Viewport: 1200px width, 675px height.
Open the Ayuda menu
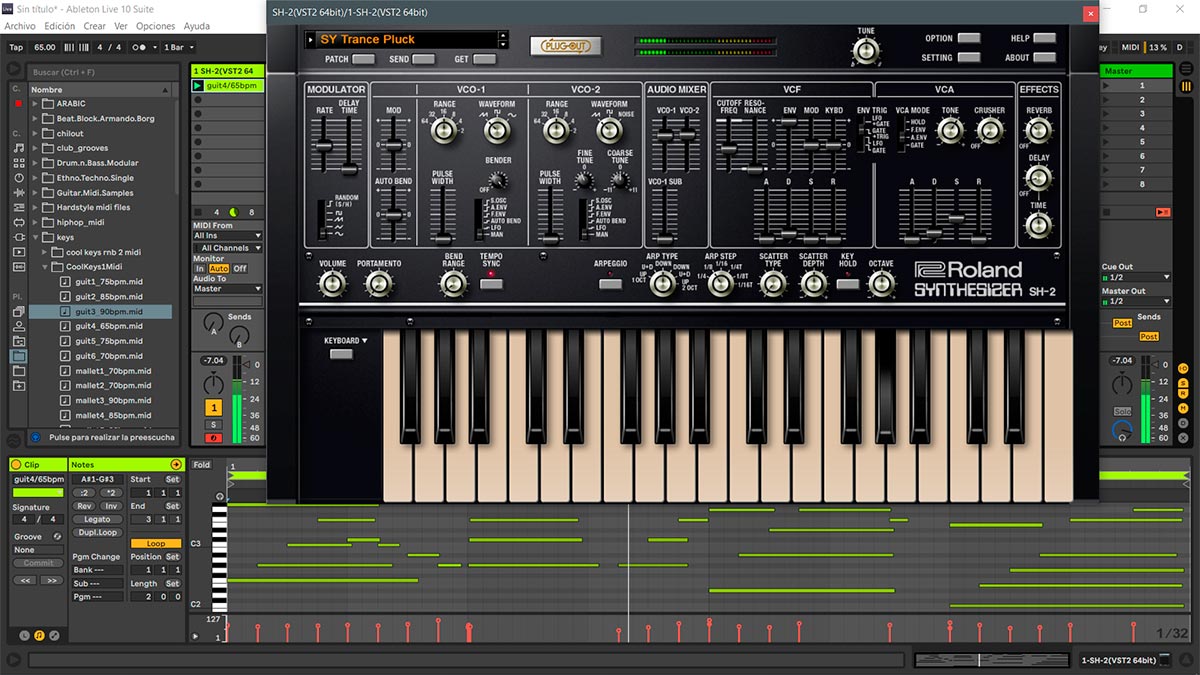[x=197, y=26]
